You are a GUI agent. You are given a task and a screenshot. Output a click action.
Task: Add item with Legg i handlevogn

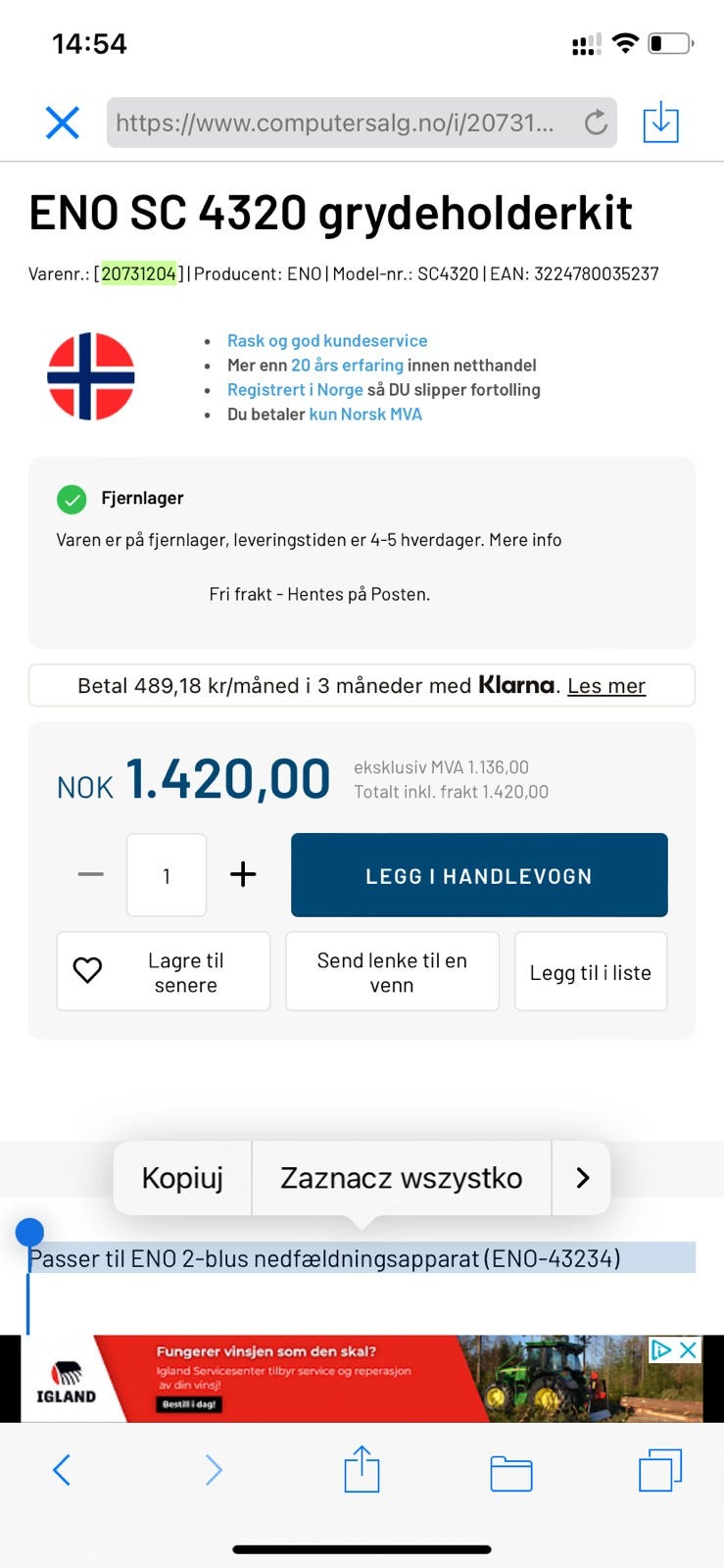(479, 875)
